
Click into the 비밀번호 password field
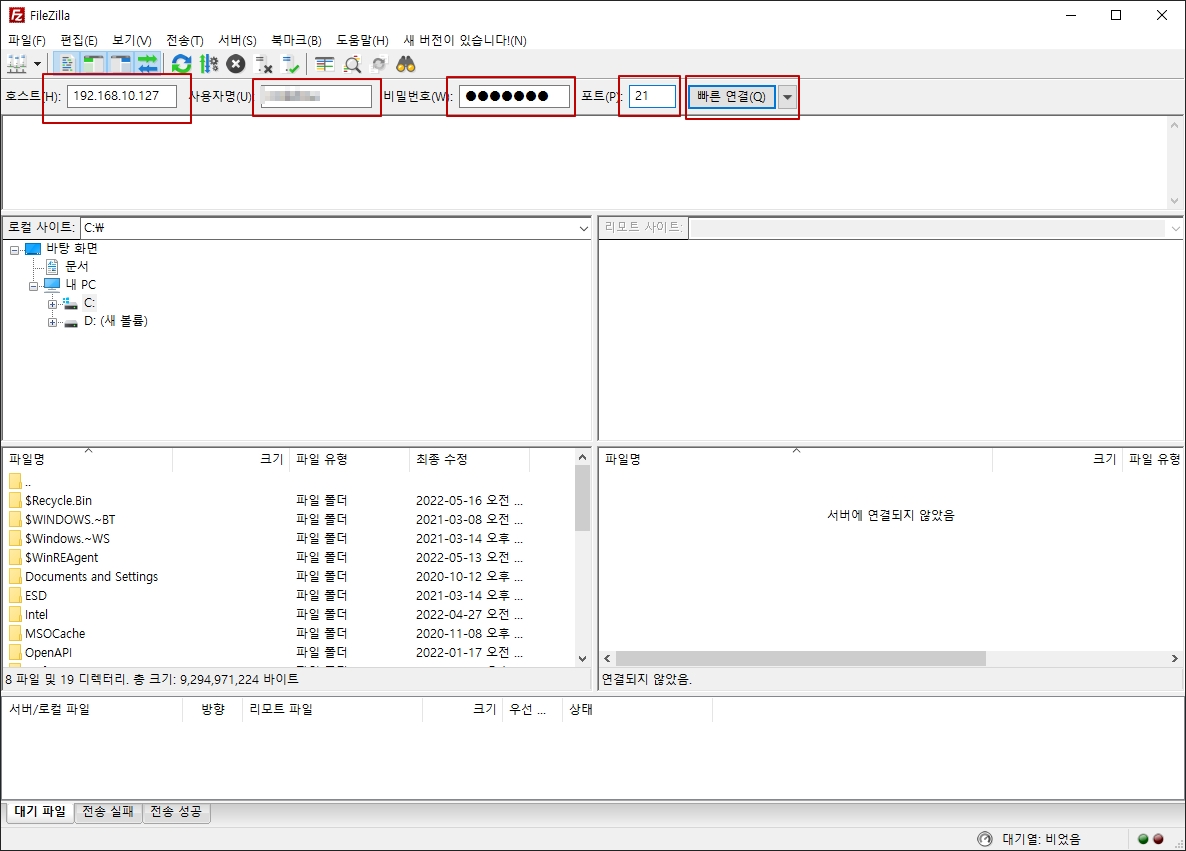(x=514, y=96)
